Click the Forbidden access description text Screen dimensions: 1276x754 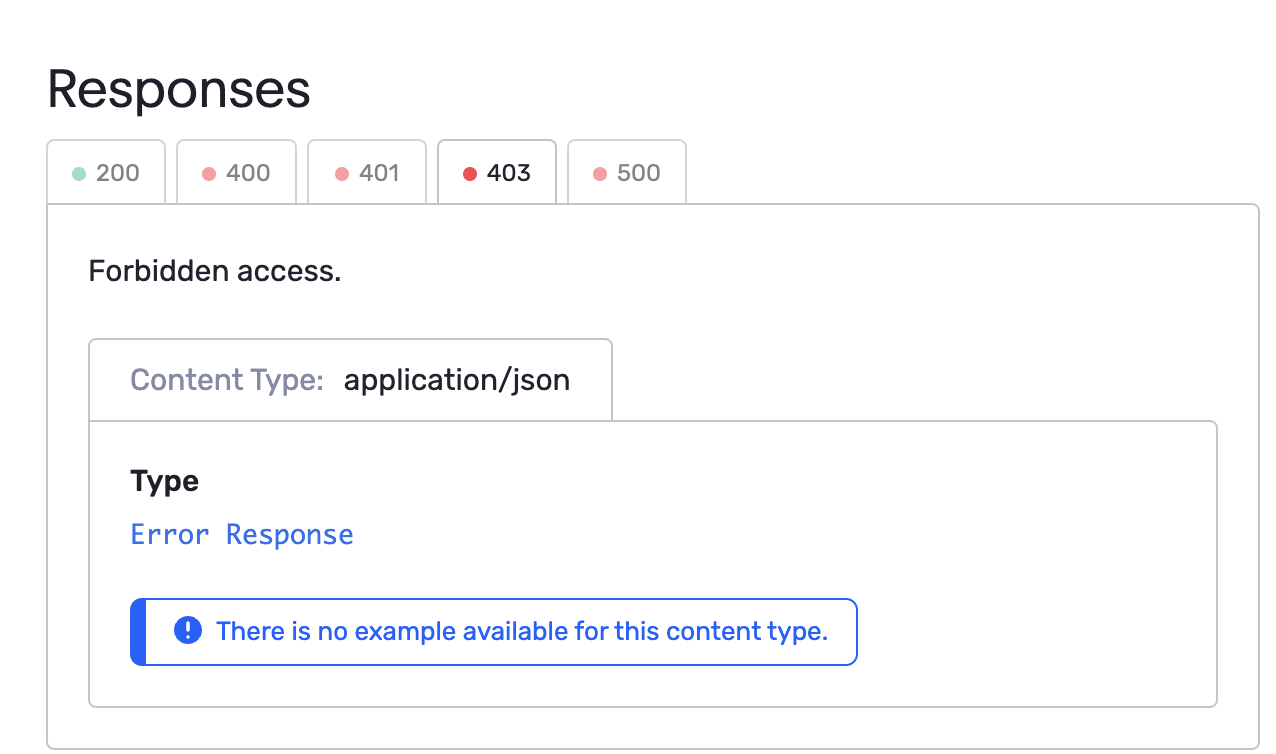[214, 271]
